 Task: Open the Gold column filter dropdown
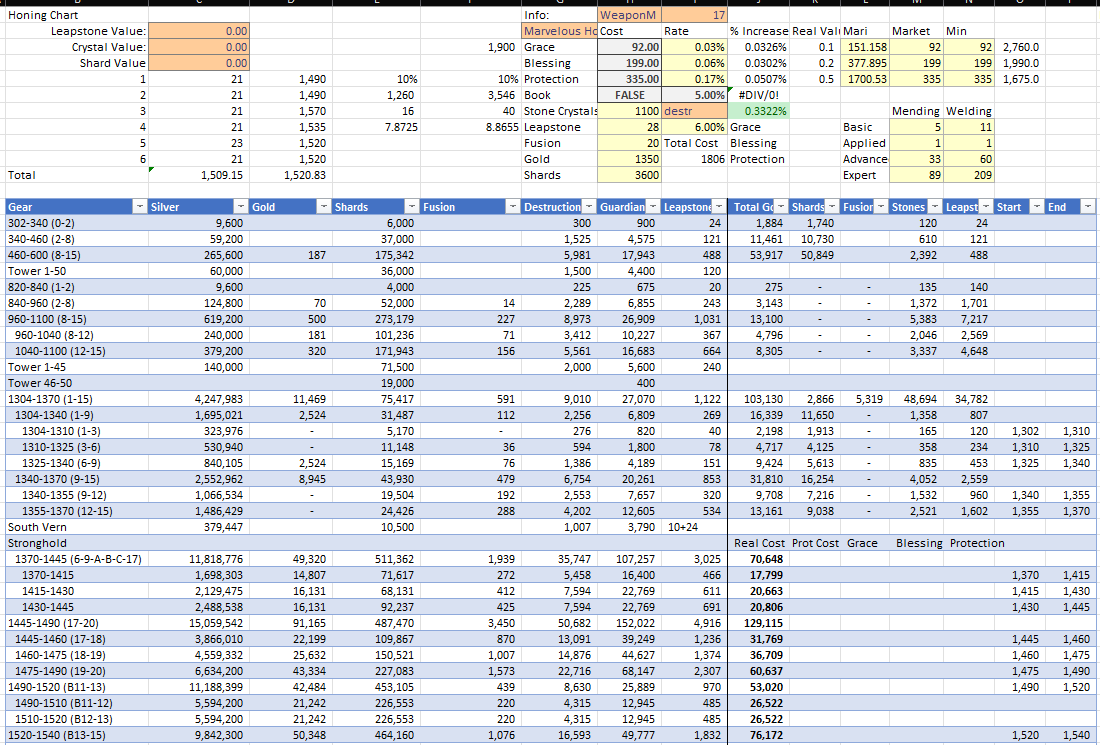pyautogui.click(x=324, y=205)
